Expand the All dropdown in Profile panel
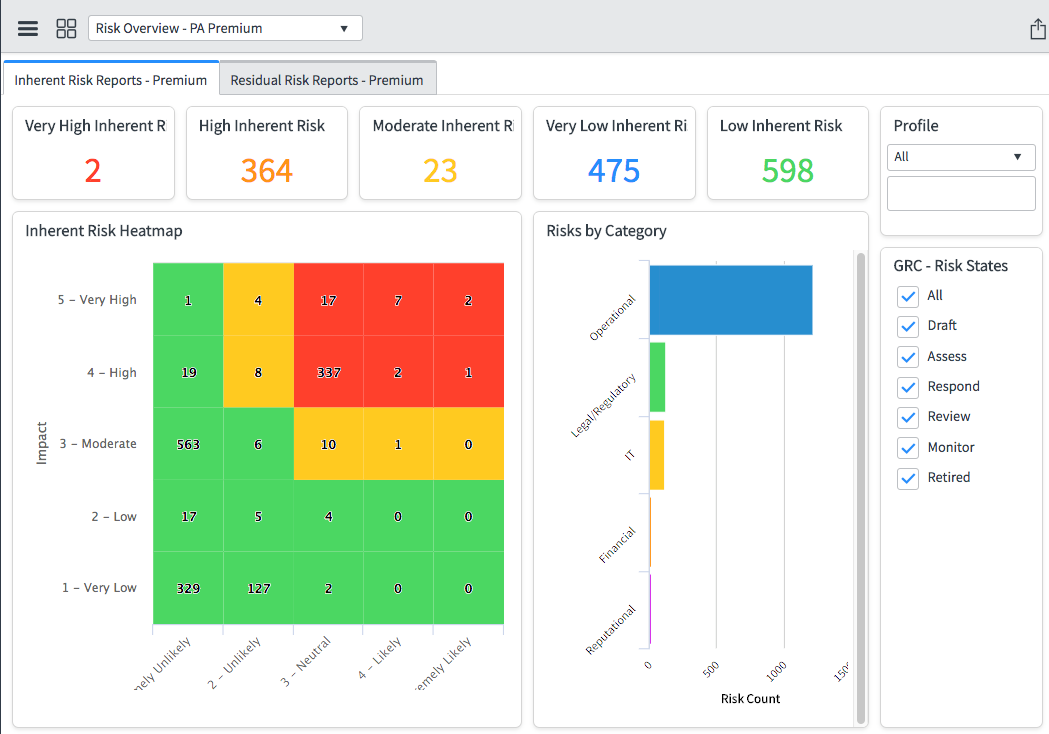Image resolution: width=1049 pixels, height=734 pixels. point(960,157)
